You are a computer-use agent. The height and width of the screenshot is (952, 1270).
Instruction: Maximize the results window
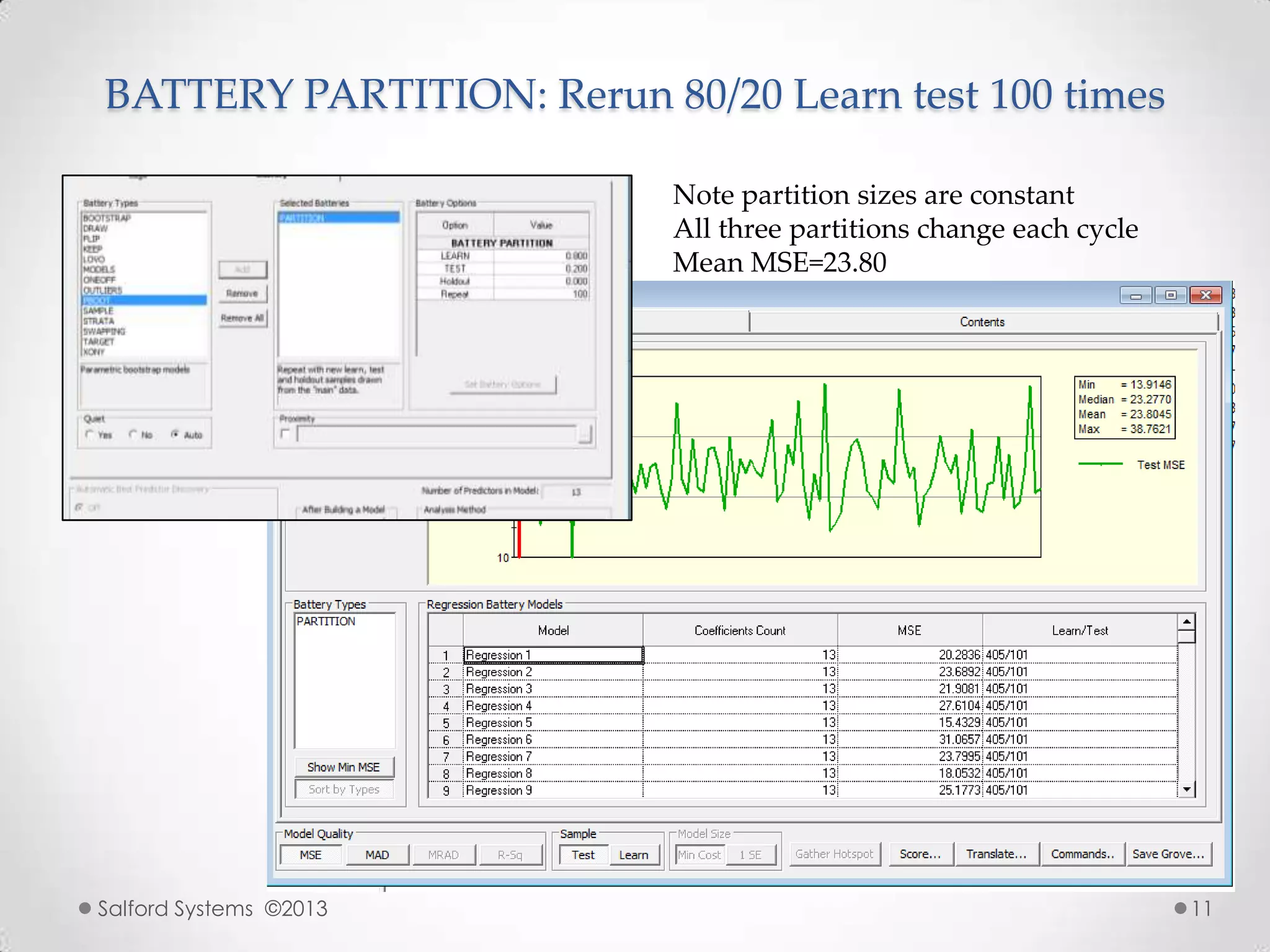tap(1170, 295)
